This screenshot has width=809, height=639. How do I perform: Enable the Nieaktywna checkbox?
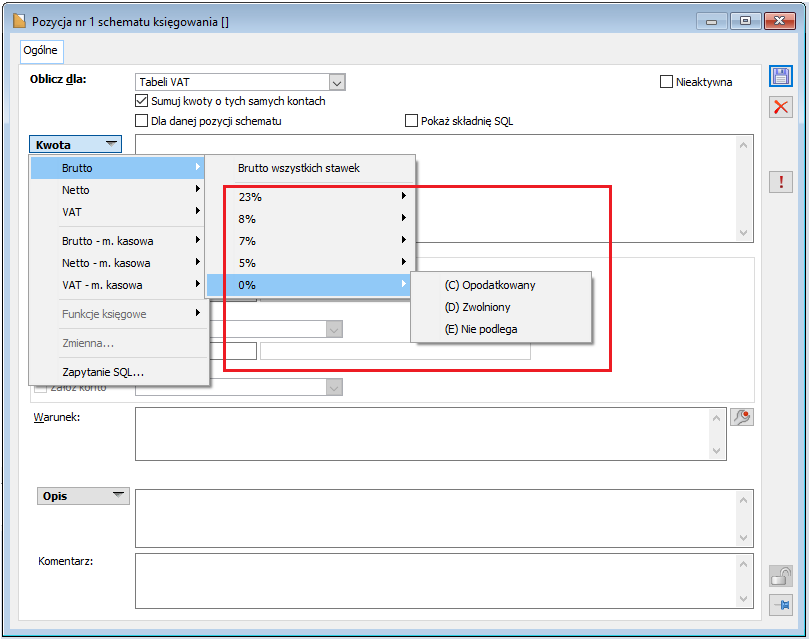[666, 82]
